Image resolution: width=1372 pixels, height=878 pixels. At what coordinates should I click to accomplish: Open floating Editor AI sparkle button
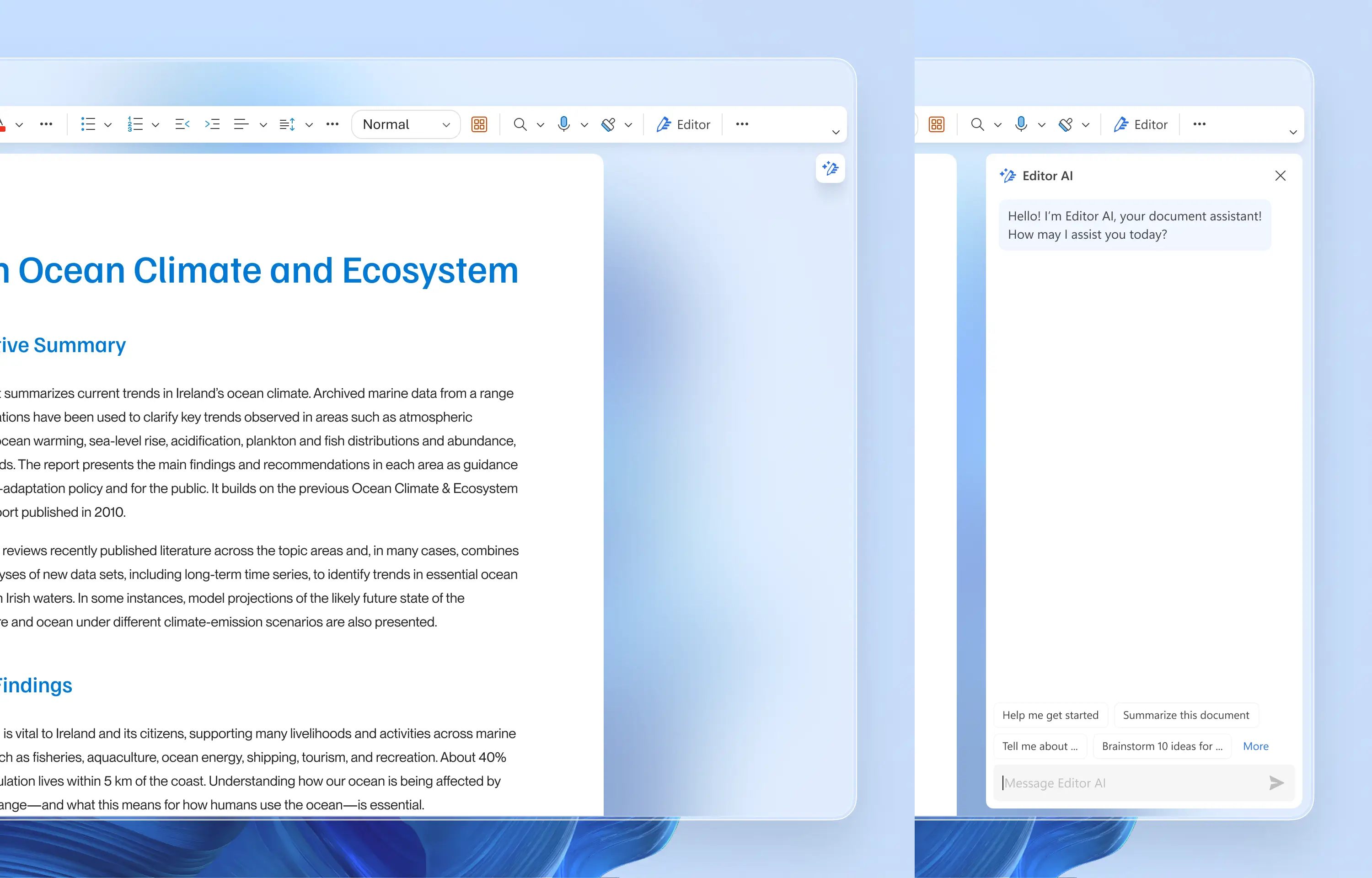(x=830, y=168)
